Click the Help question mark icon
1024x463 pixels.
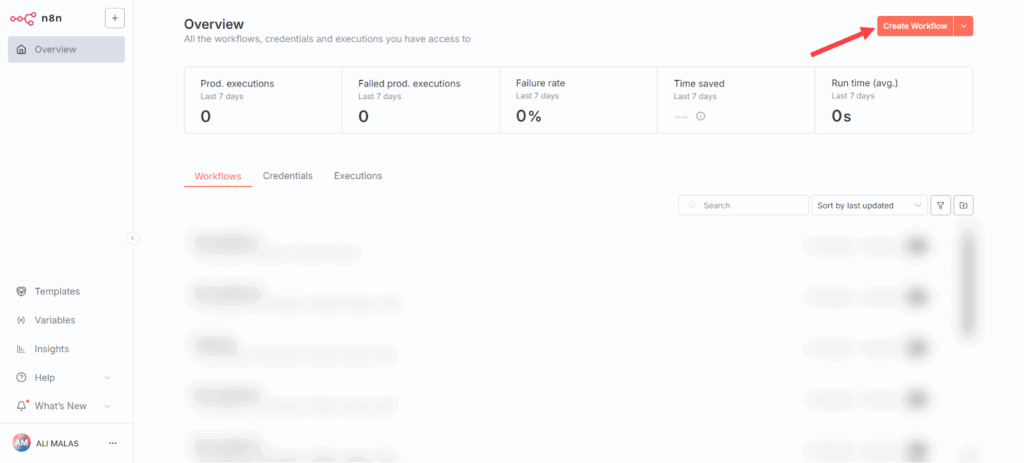(22, 378)
